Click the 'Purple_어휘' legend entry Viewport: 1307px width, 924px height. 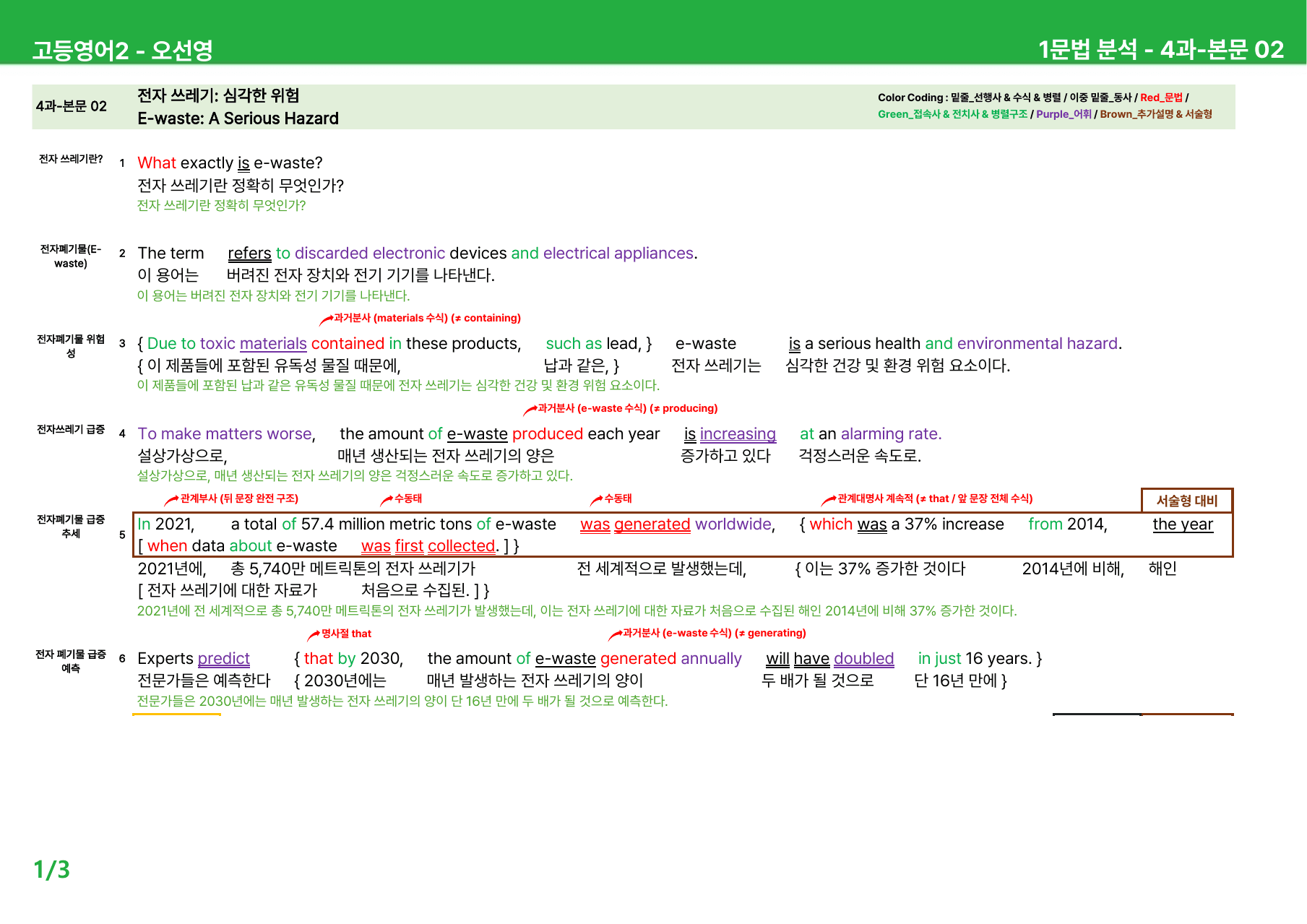click(1064, 114)
